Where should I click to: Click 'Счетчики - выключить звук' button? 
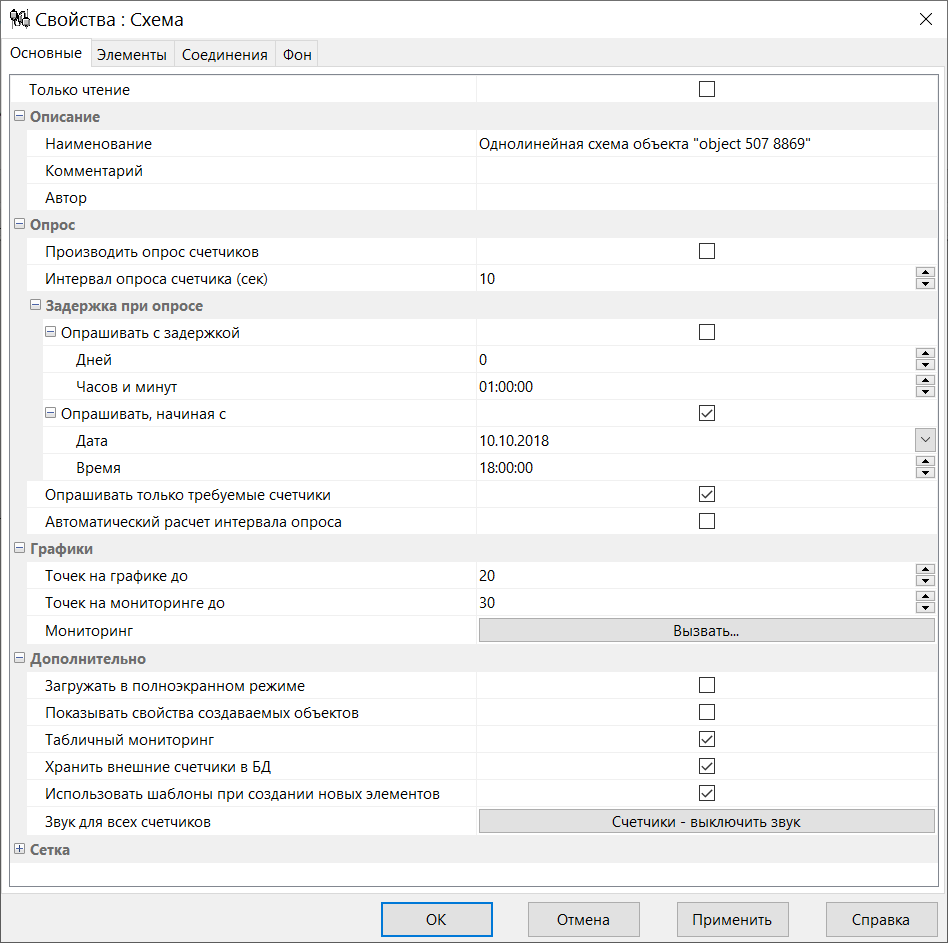[706, 821]
